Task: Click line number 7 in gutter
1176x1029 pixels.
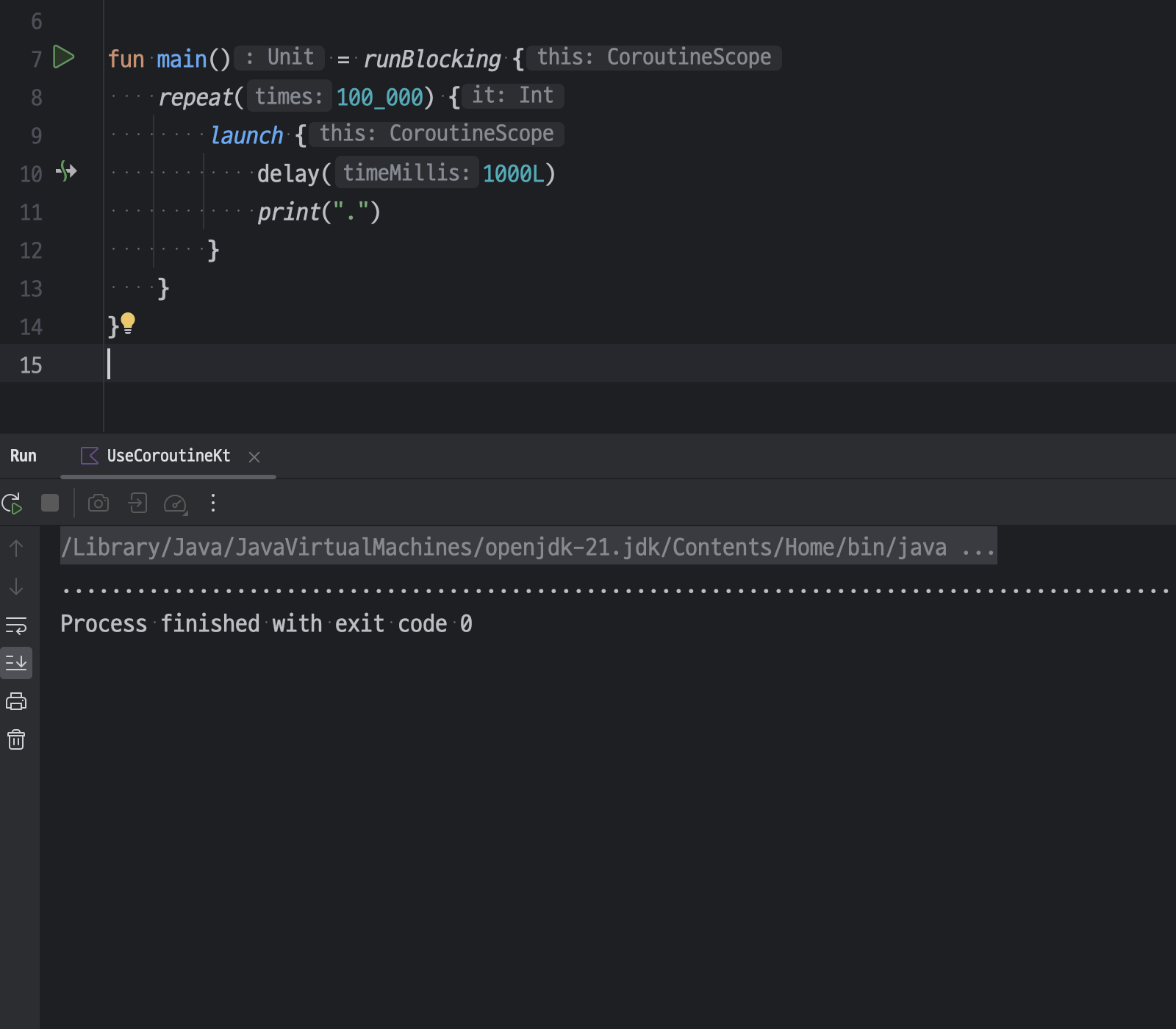Action: [x=37, y=60]
